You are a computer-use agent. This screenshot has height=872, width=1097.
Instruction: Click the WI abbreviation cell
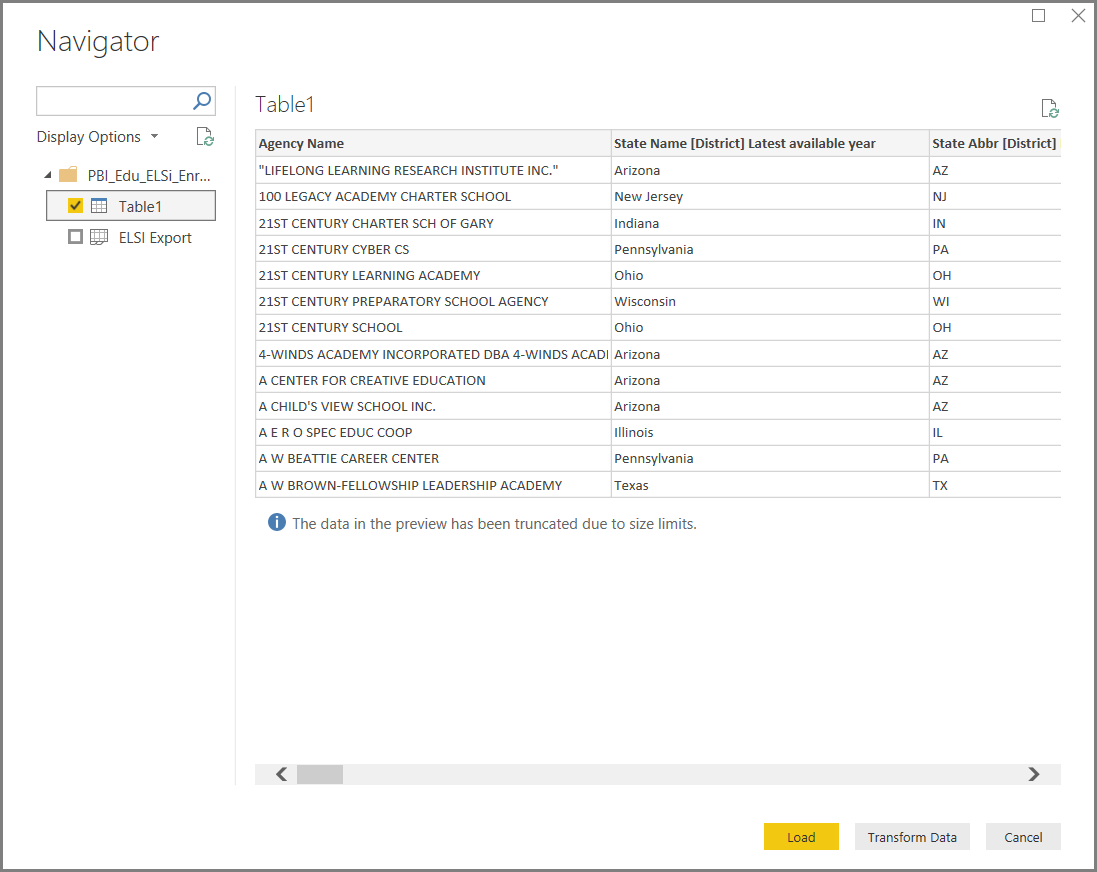point(995,301)
